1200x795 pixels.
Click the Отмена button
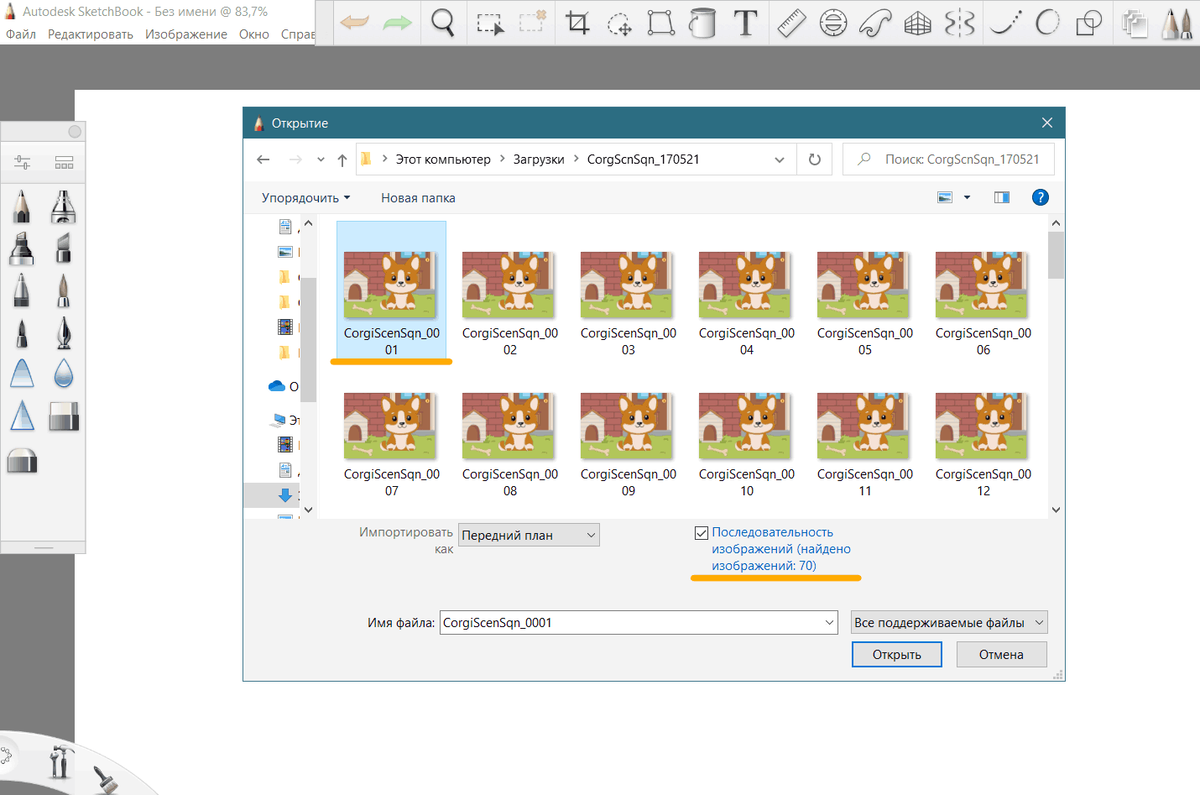(1001, 655)
